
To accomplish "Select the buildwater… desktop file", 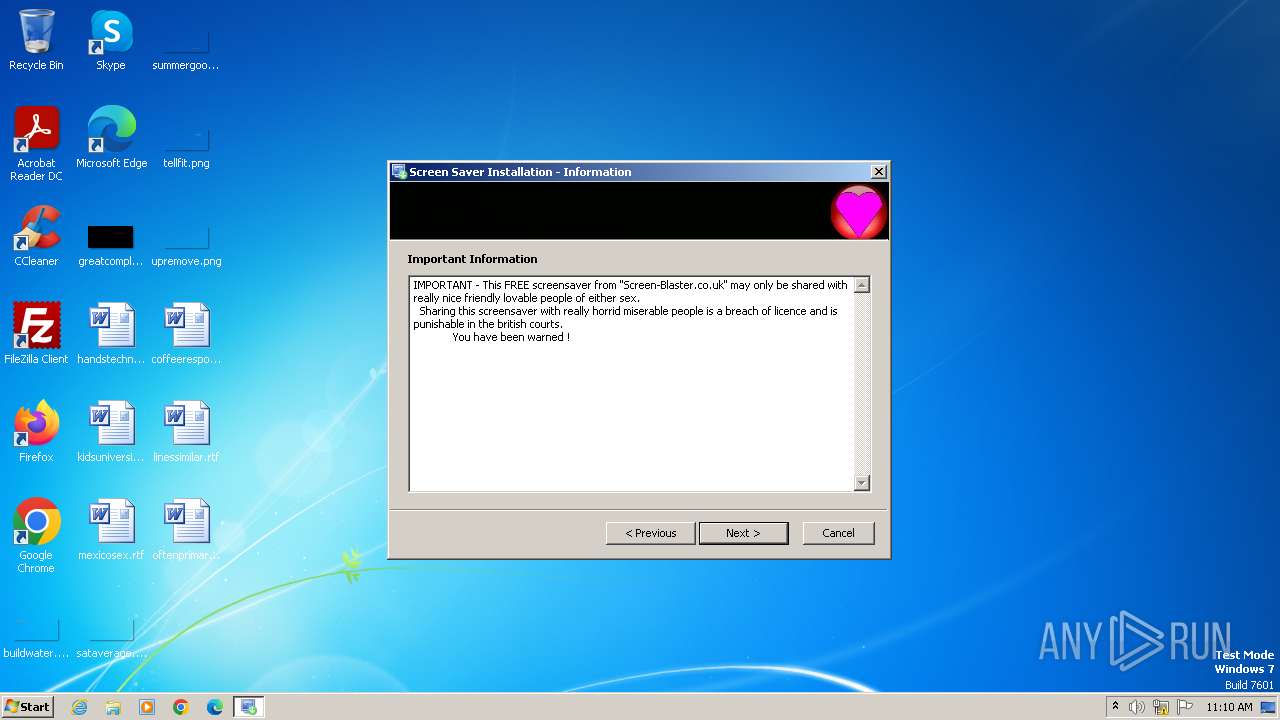I will point(36,637).
